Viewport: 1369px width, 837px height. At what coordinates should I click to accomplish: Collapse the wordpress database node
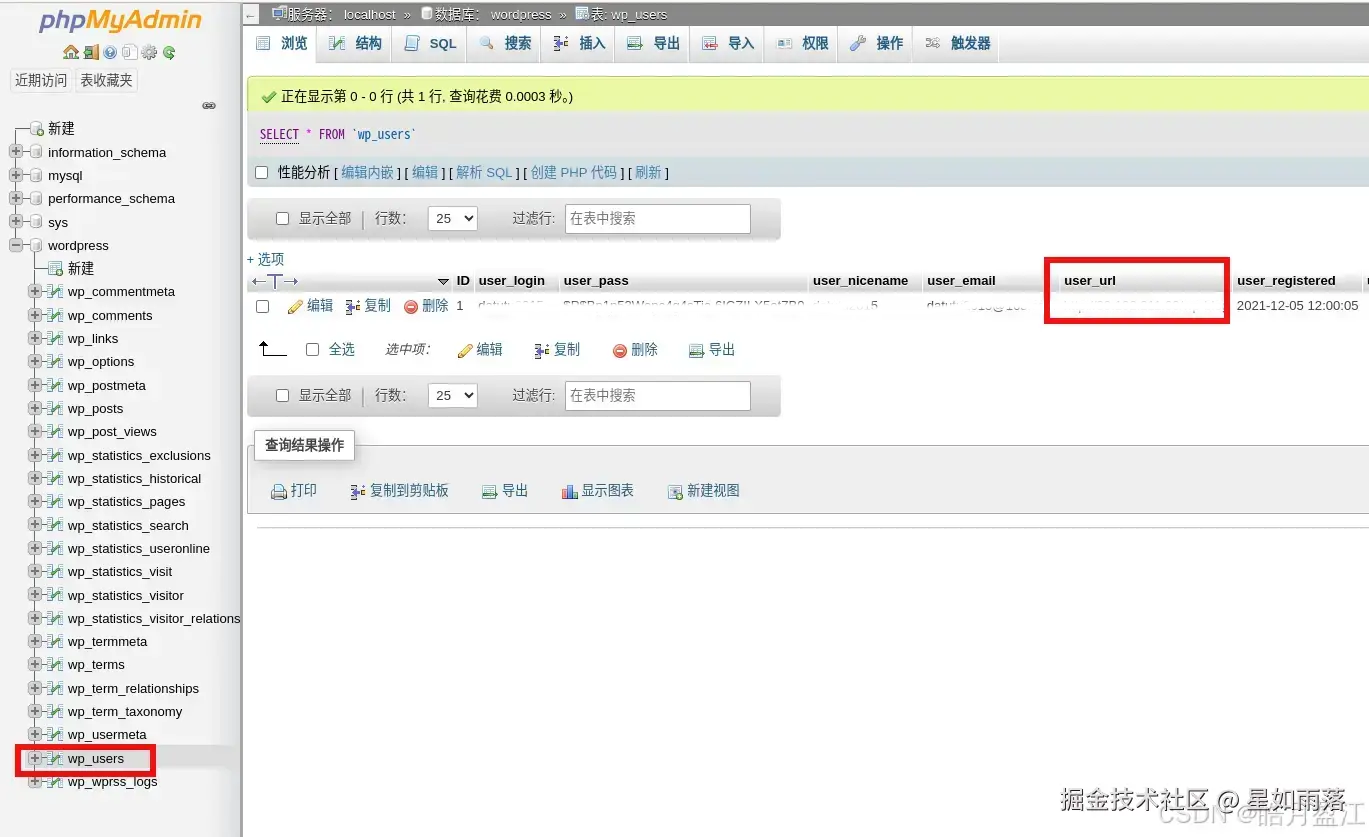[x=16, y=245]
